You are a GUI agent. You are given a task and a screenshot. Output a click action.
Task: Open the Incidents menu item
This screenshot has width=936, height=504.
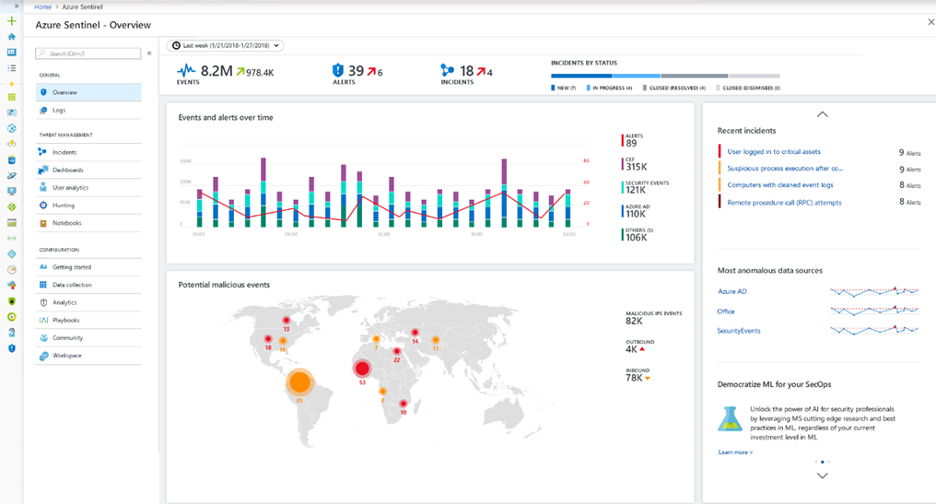(88, 152)
